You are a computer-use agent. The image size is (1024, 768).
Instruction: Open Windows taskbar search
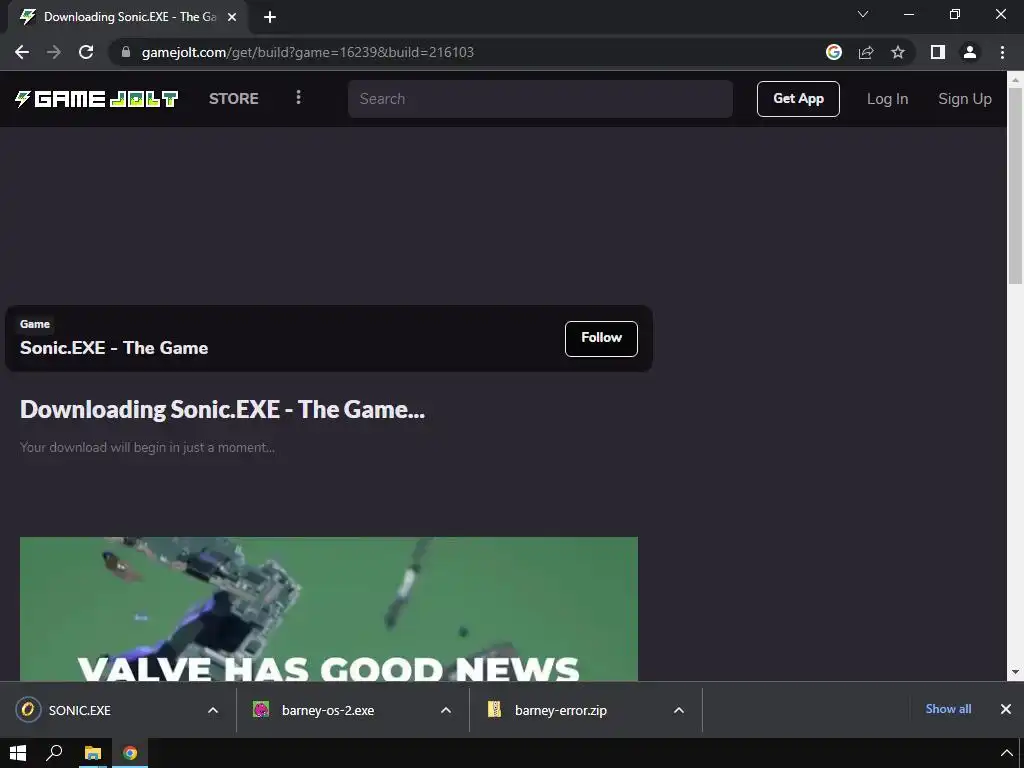point(54,753)
